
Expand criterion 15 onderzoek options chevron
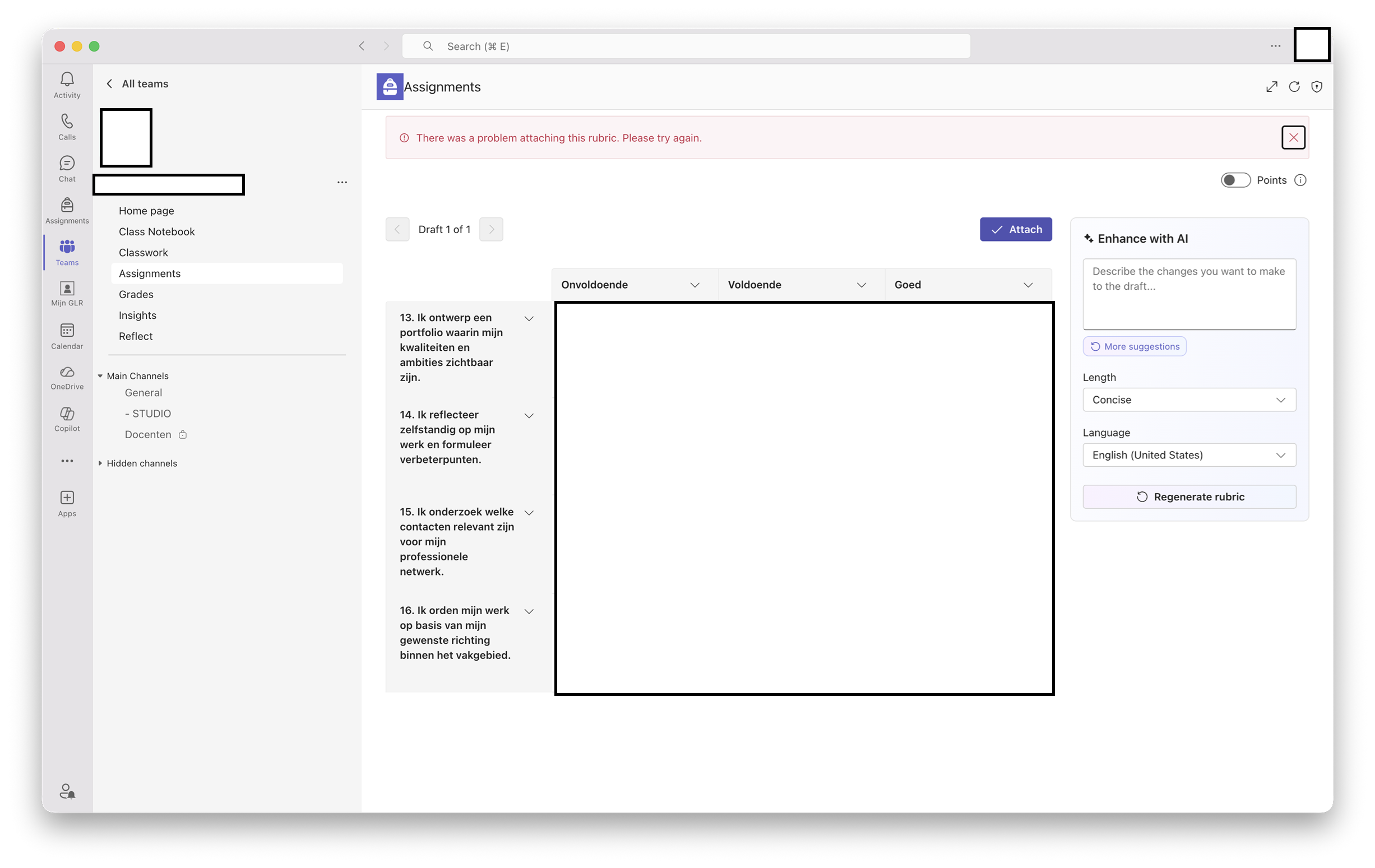point(529,513)
